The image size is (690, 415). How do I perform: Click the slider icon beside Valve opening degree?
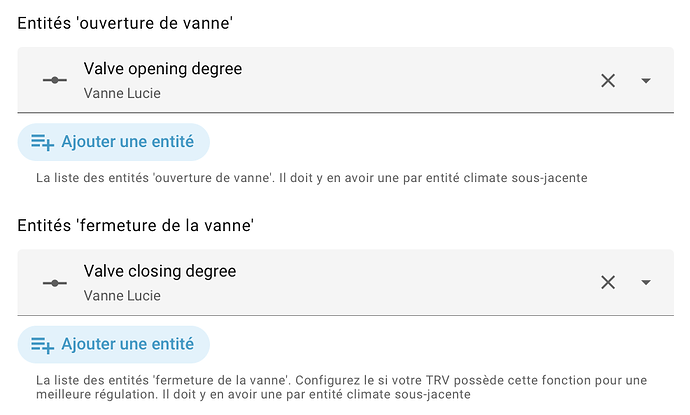54,81
